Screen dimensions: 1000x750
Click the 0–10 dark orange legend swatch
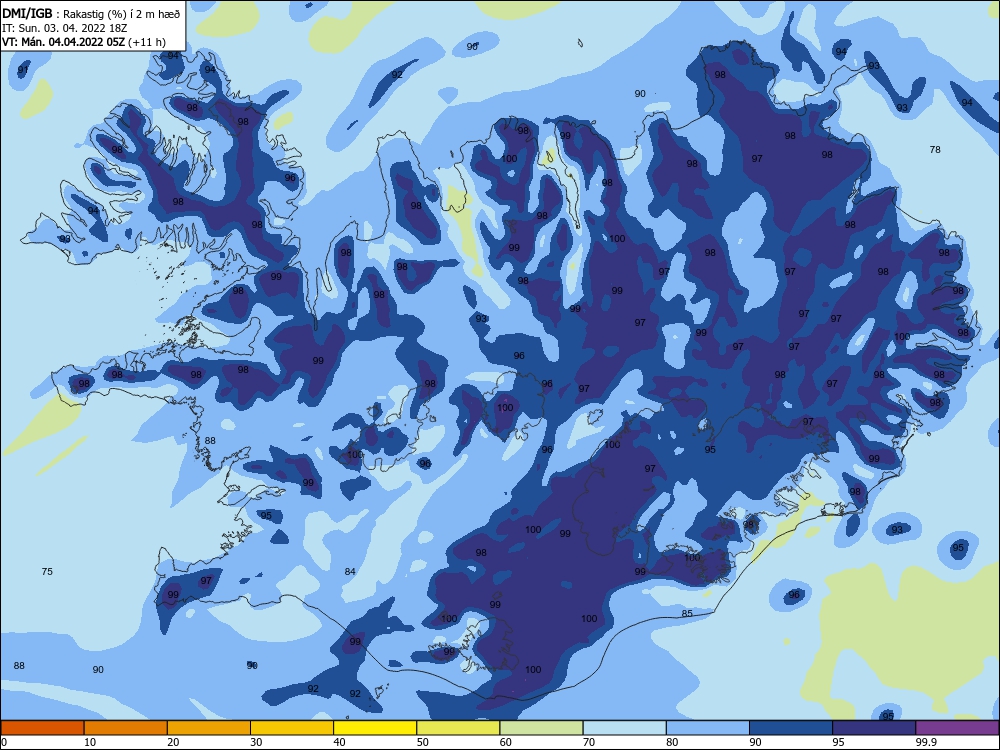tap(42, 728)
